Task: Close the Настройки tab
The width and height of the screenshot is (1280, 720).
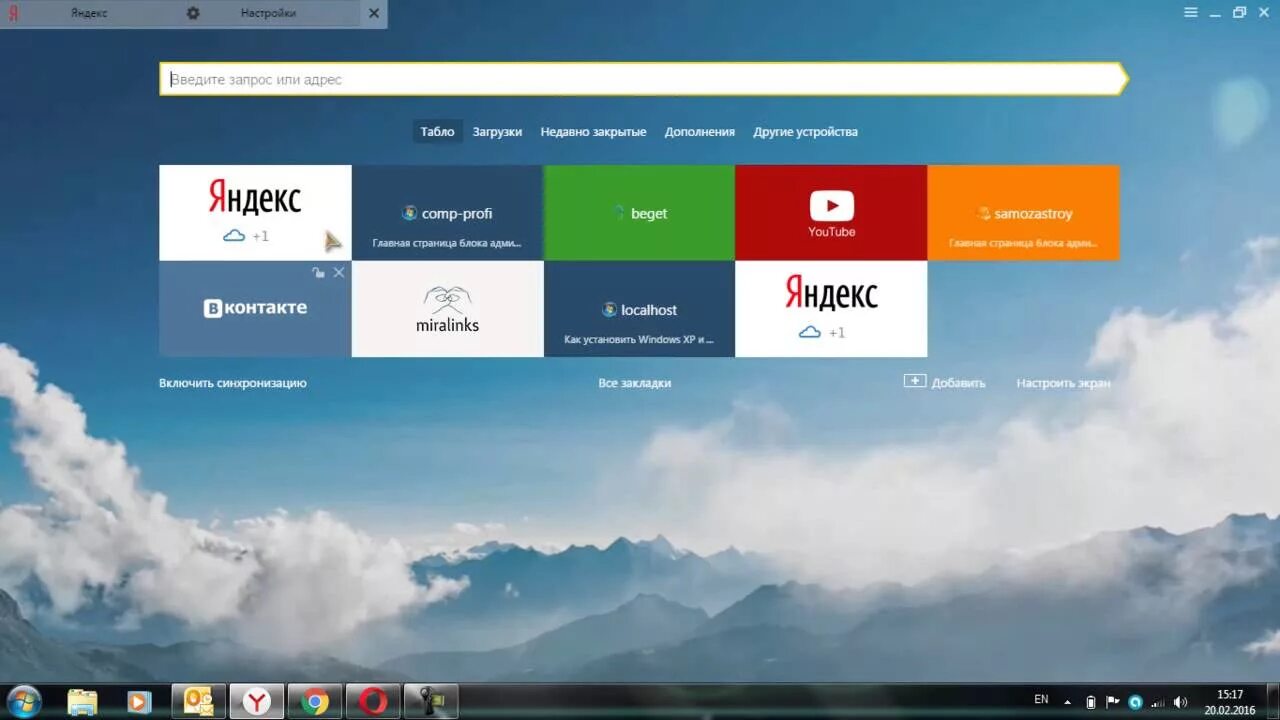Action: coord(374,14)
